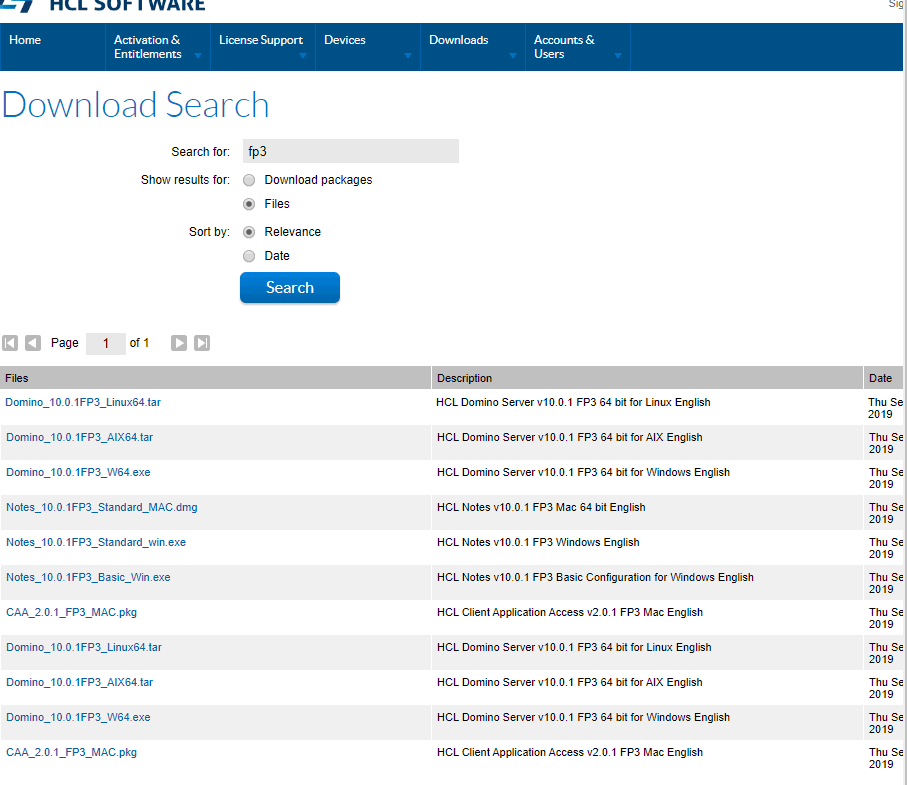
Task: Focus the Search for text field
Action: pyautogui.click(x=351, y=151)
